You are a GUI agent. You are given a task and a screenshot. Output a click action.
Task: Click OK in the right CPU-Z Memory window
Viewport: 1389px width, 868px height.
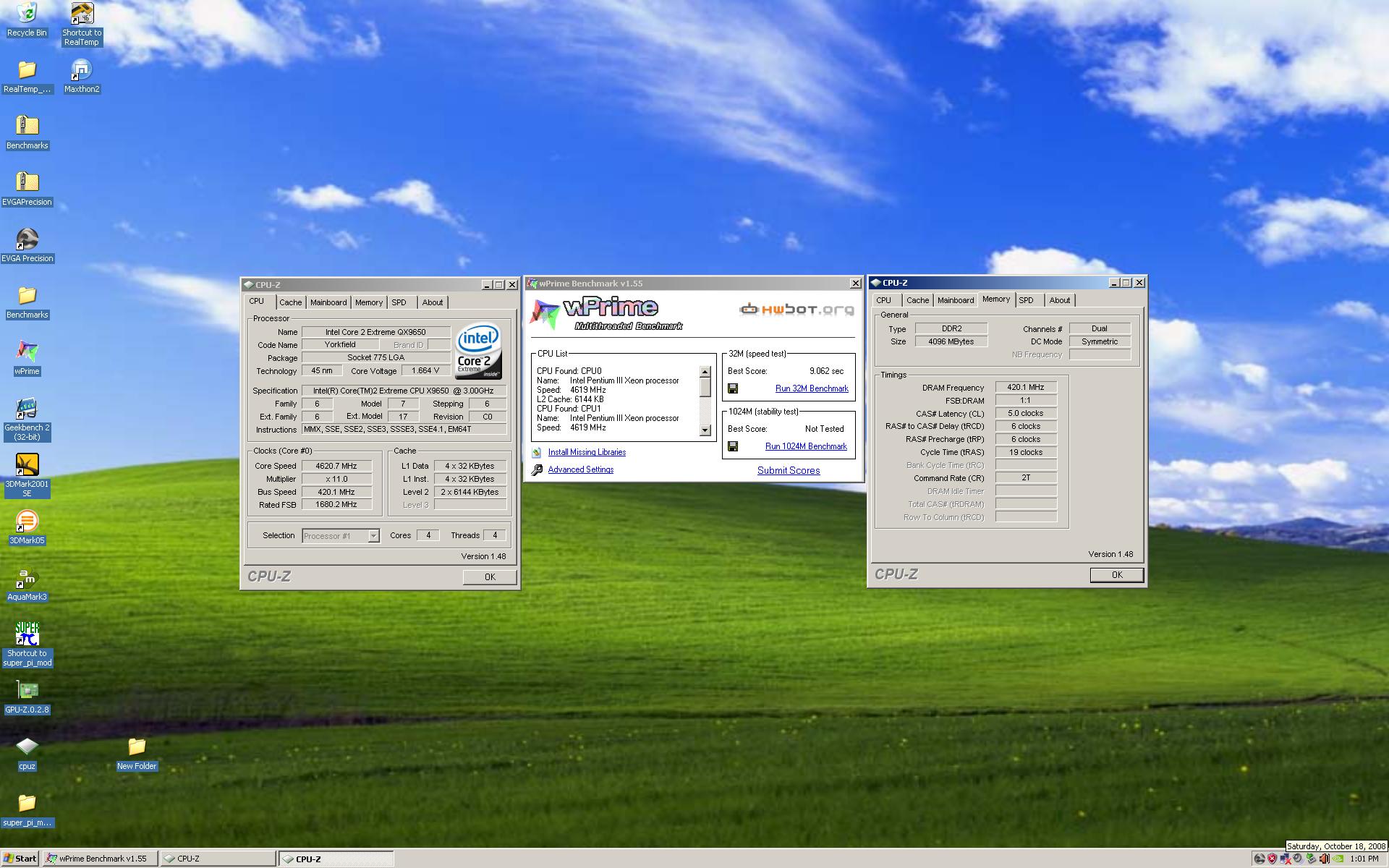point(1117,574)
